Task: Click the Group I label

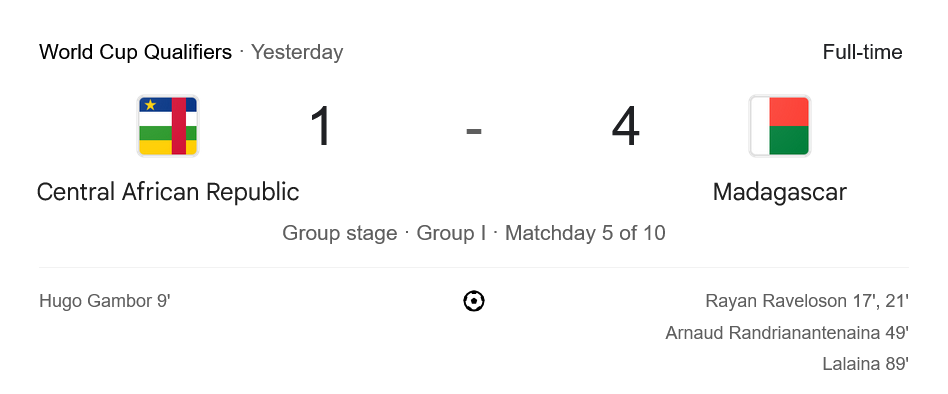Action: [451, 233]
